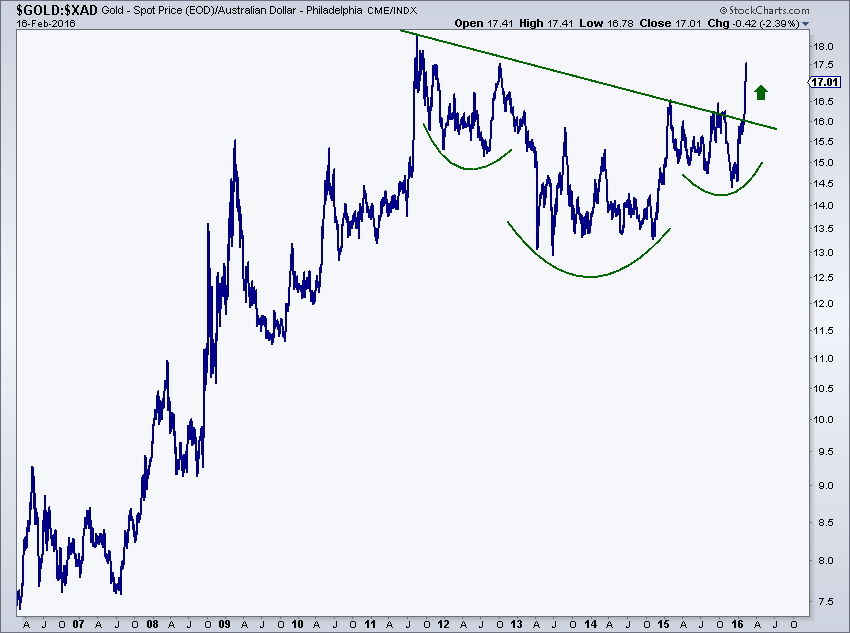Click the '17.5' price axis label

pos(823,64)
